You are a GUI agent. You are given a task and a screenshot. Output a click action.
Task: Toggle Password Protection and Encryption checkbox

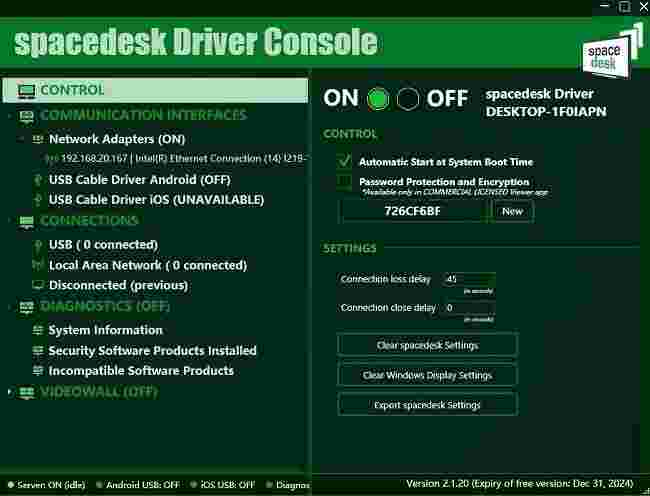point(344,181)
